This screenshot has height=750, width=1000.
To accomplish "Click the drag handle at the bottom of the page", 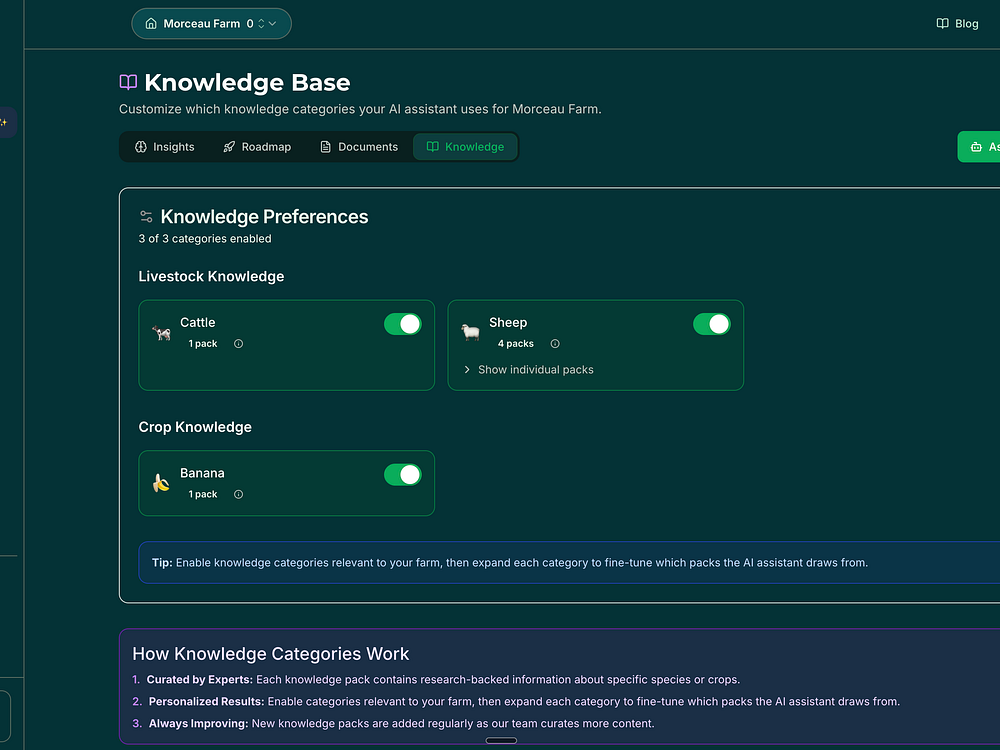I will tap(501, 740).
